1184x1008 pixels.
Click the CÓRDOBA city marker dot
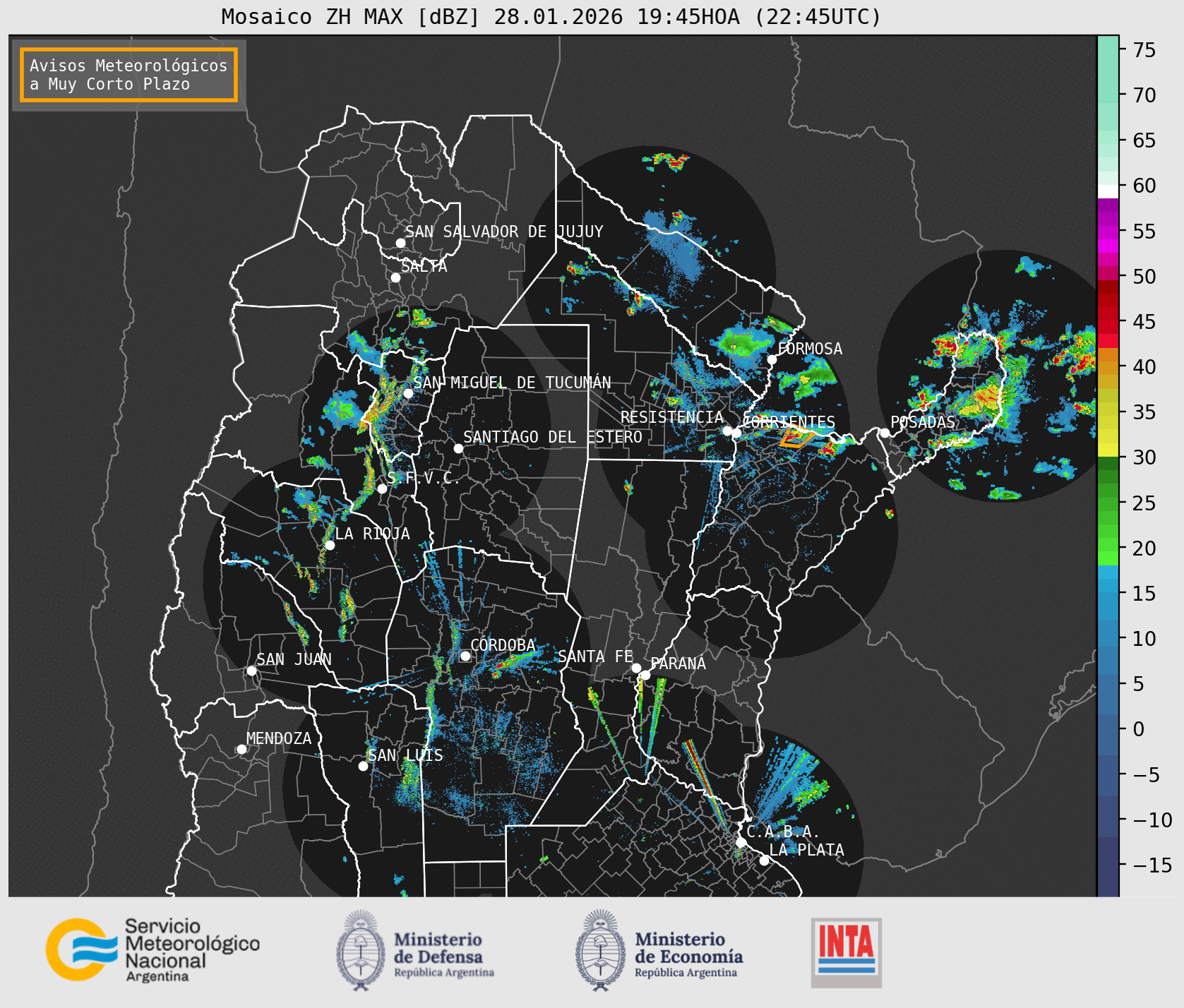(x=465, y=656)
